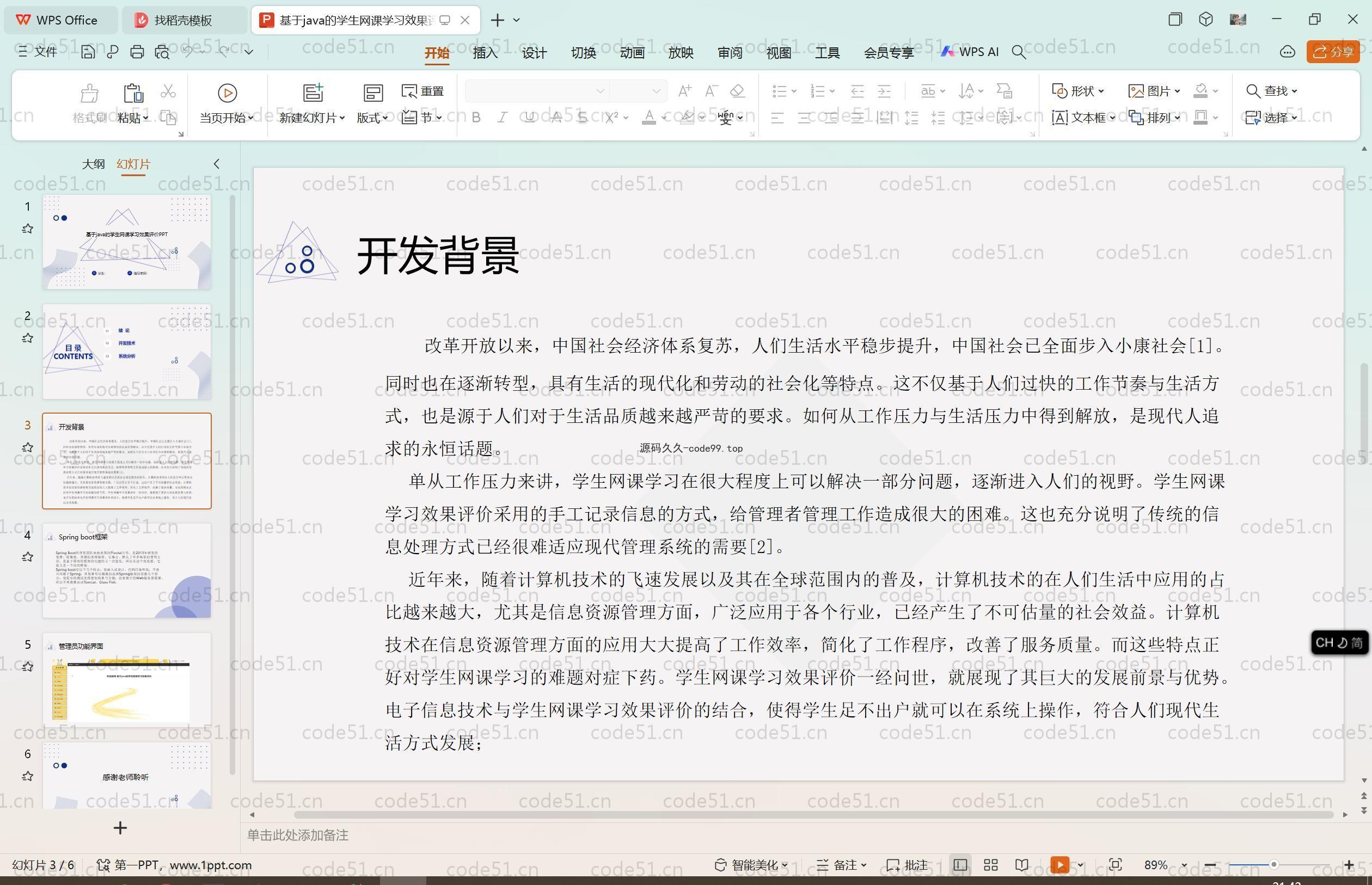The height and width of the screenshot is (885, 1372).
Task: Open the Review (审阅) ribbon tab
Action: (x=730, y=53)
